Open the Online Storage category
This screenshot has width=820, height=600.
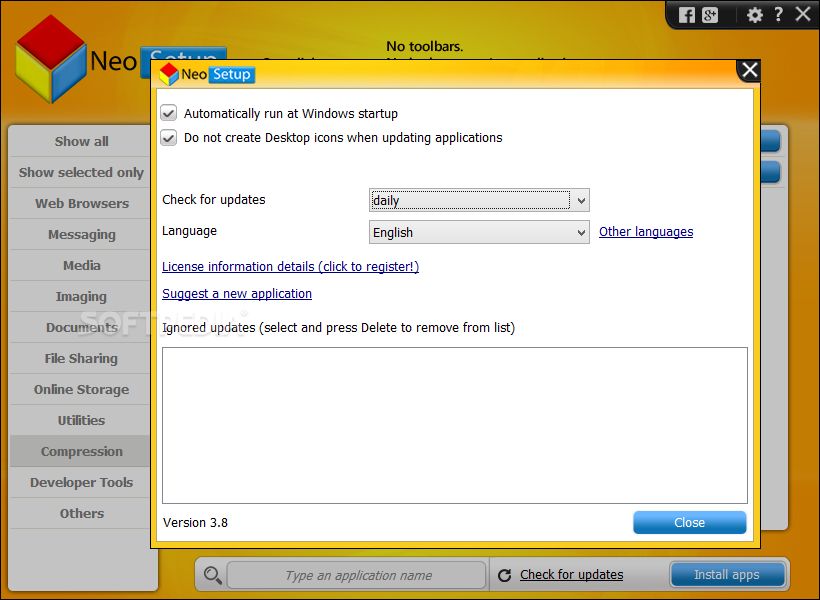(x=81, y=390)
